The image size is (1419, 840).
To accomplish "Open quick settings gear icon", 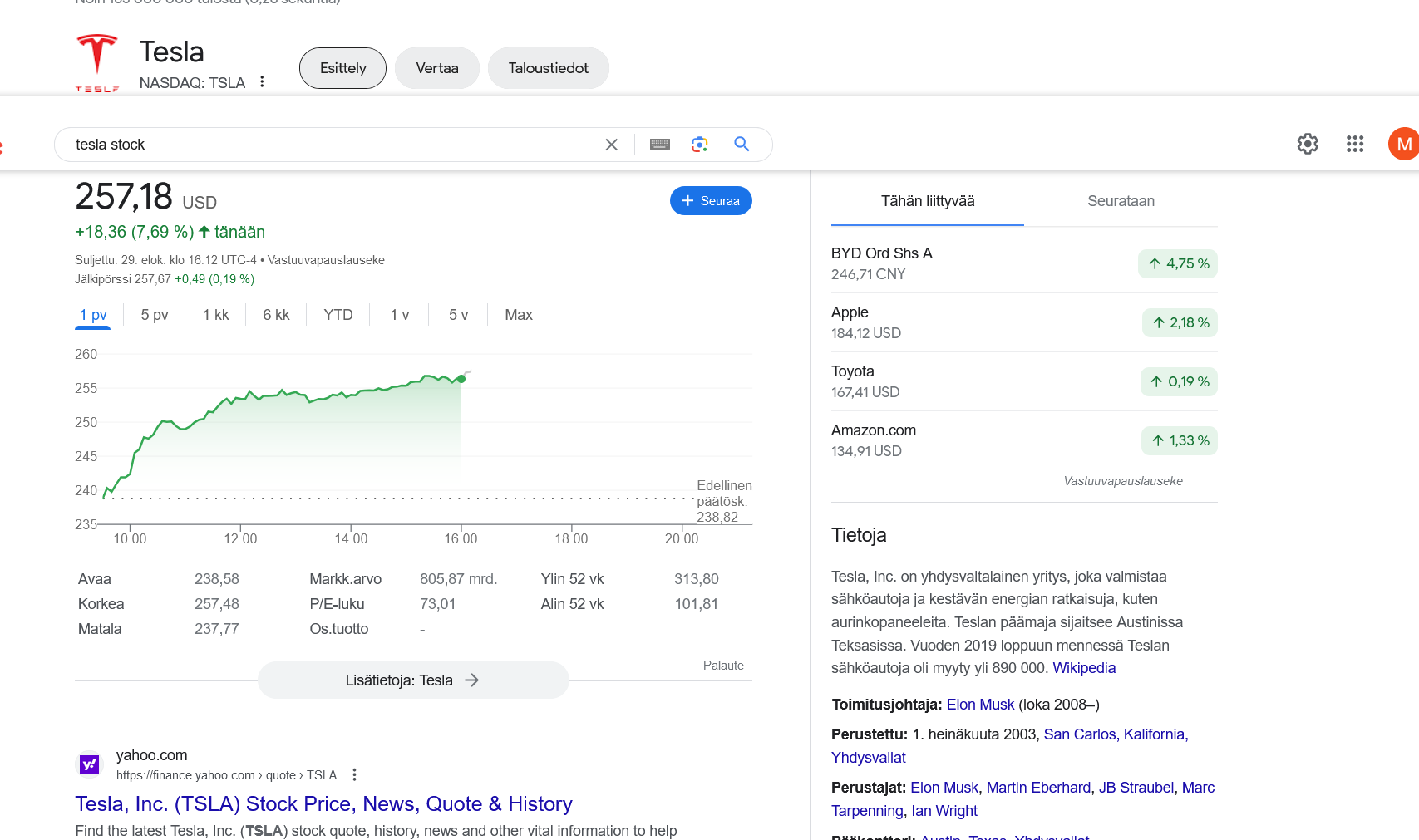I will coord(1308,144).
